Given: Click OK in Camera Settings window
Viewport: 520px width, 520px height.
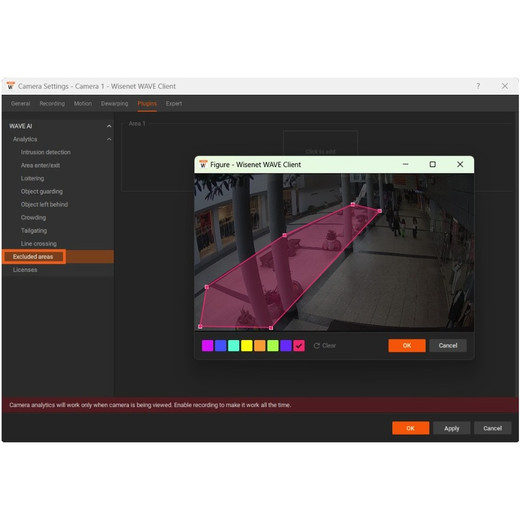Looking at the screenshot, I should tap(411, 428).
